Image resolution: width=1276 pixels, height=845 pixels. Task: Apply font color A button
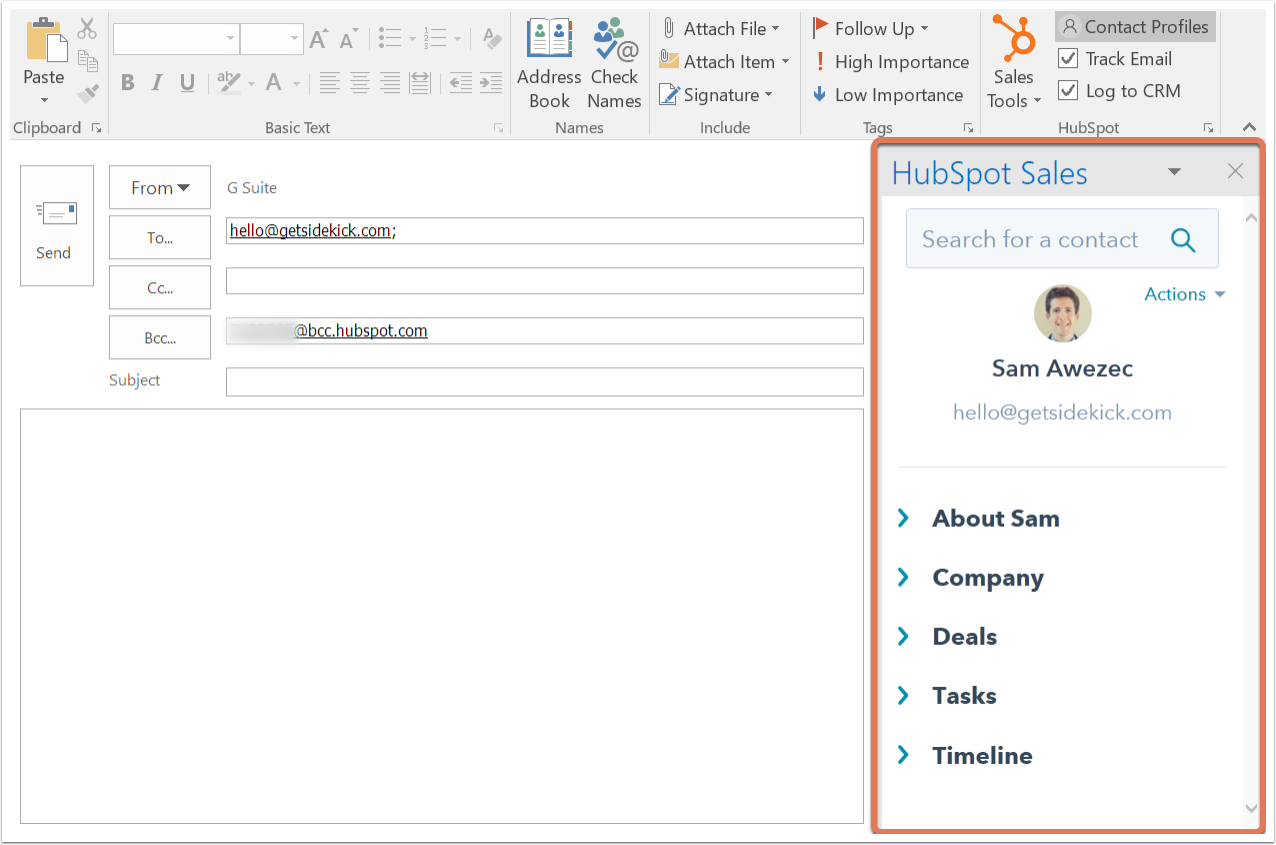click(274, 83)
